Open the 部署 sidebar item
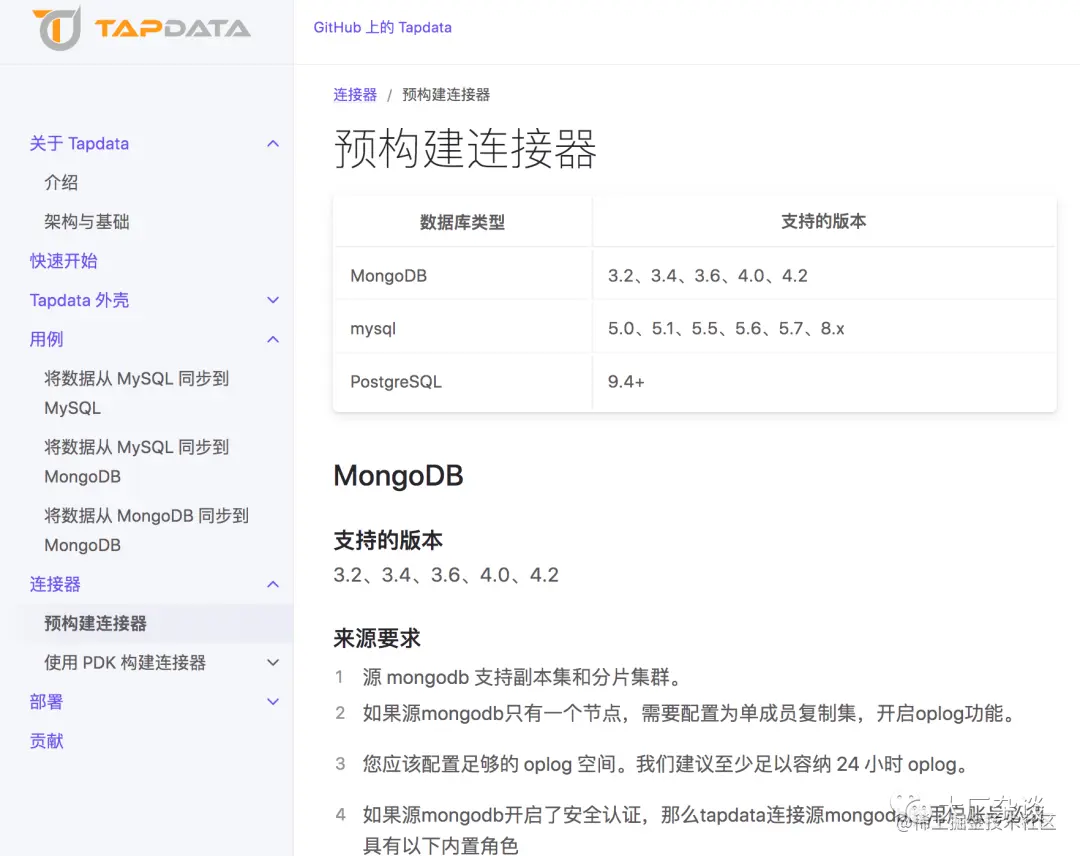 click(46, 702)
